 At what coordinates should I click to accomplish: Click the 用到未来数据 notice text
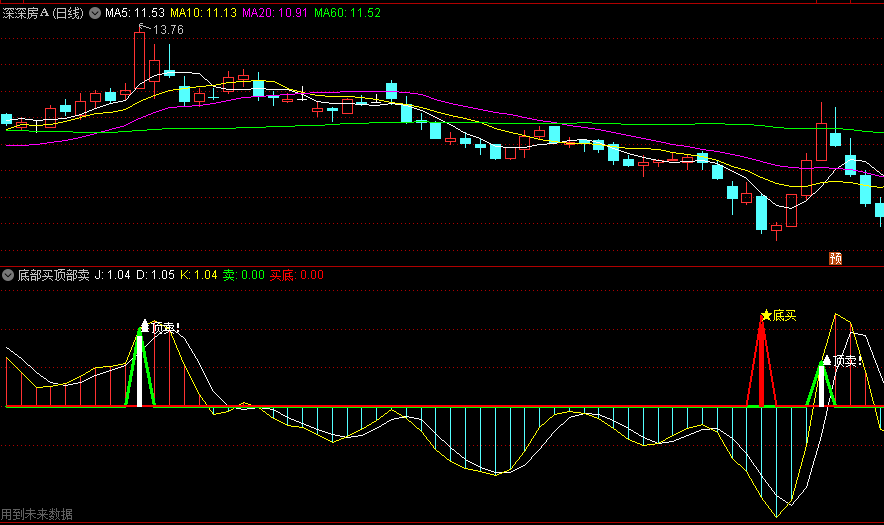click(37, 514)
